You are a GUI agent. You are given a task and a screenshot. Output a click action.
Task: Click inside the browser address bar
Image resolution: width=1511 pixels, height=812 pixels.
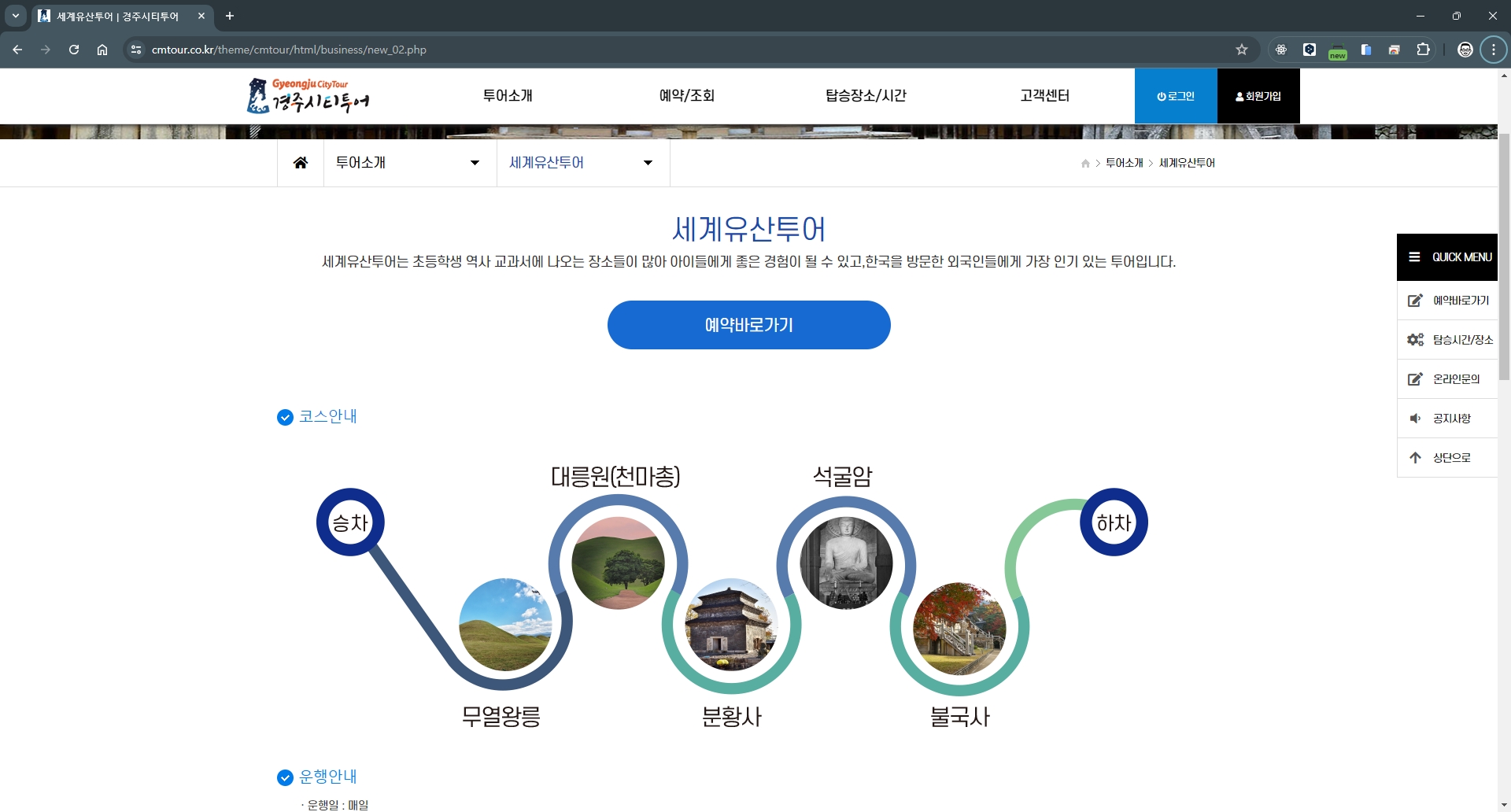pyautogui.click(x=472, y=50)
